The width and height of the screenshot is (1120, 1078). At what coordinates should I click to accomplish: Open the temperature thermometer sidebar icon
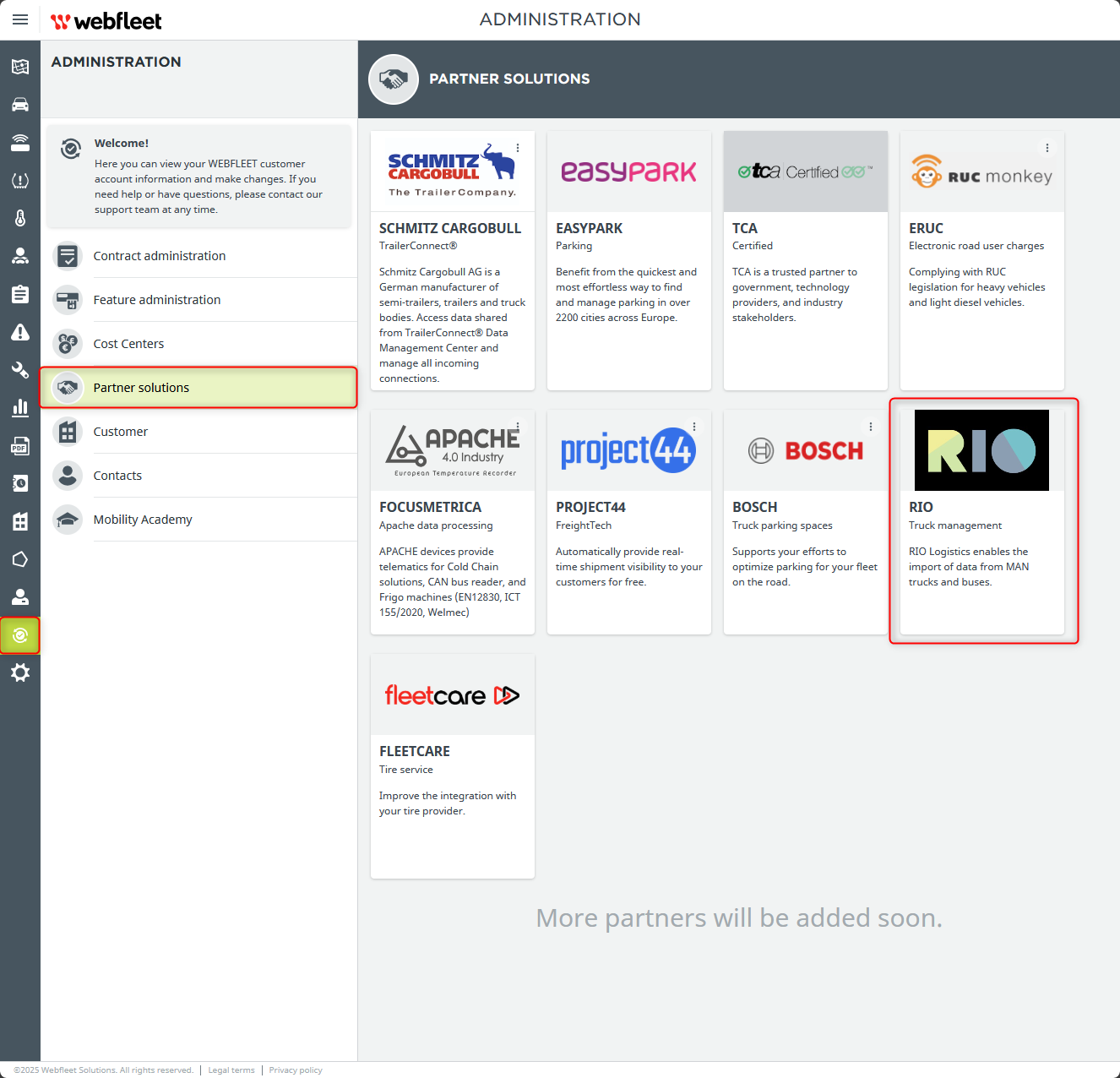point(20,218)
